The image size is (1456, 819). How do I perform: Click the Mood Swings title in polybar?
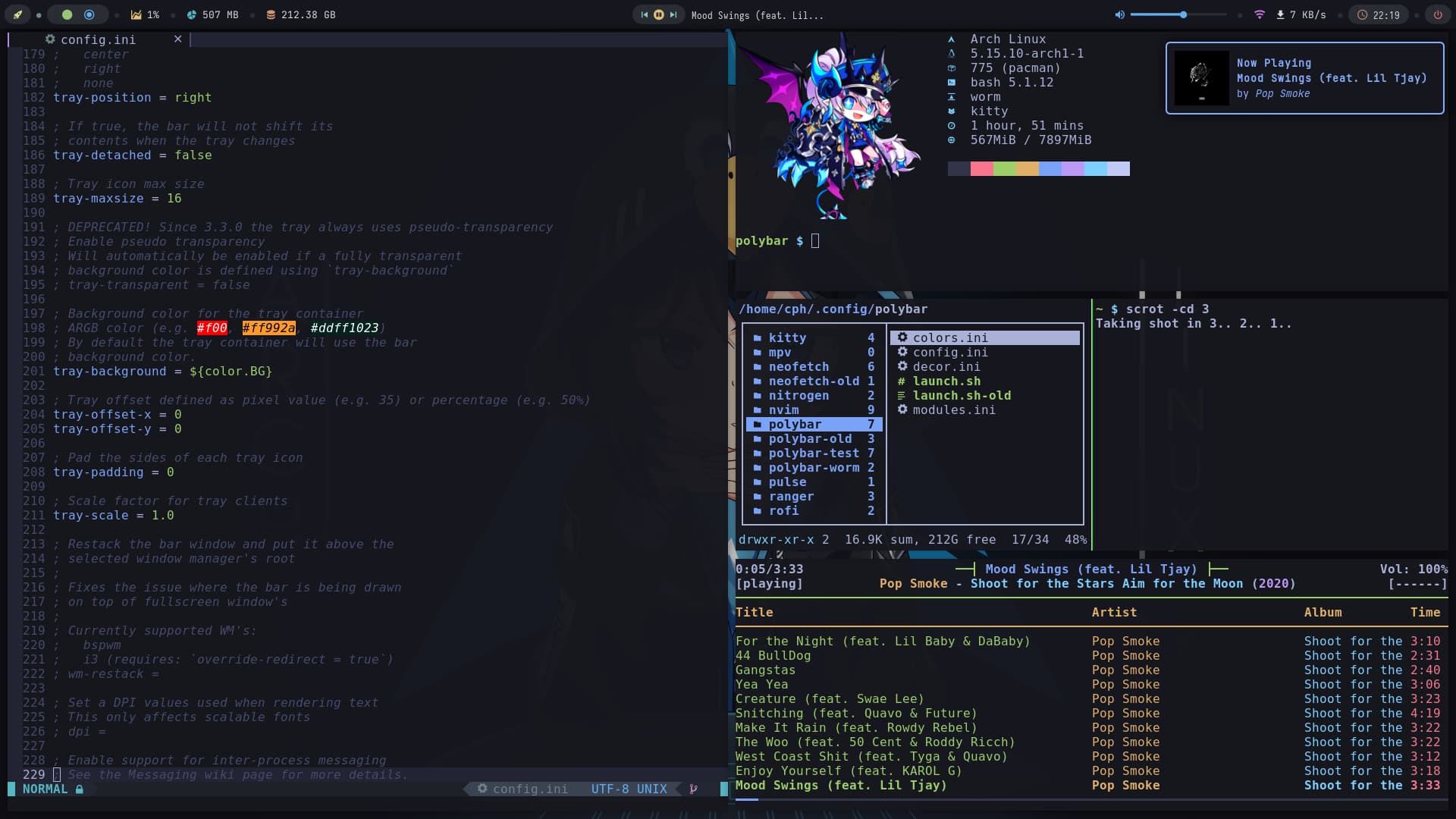coord(757,15)
